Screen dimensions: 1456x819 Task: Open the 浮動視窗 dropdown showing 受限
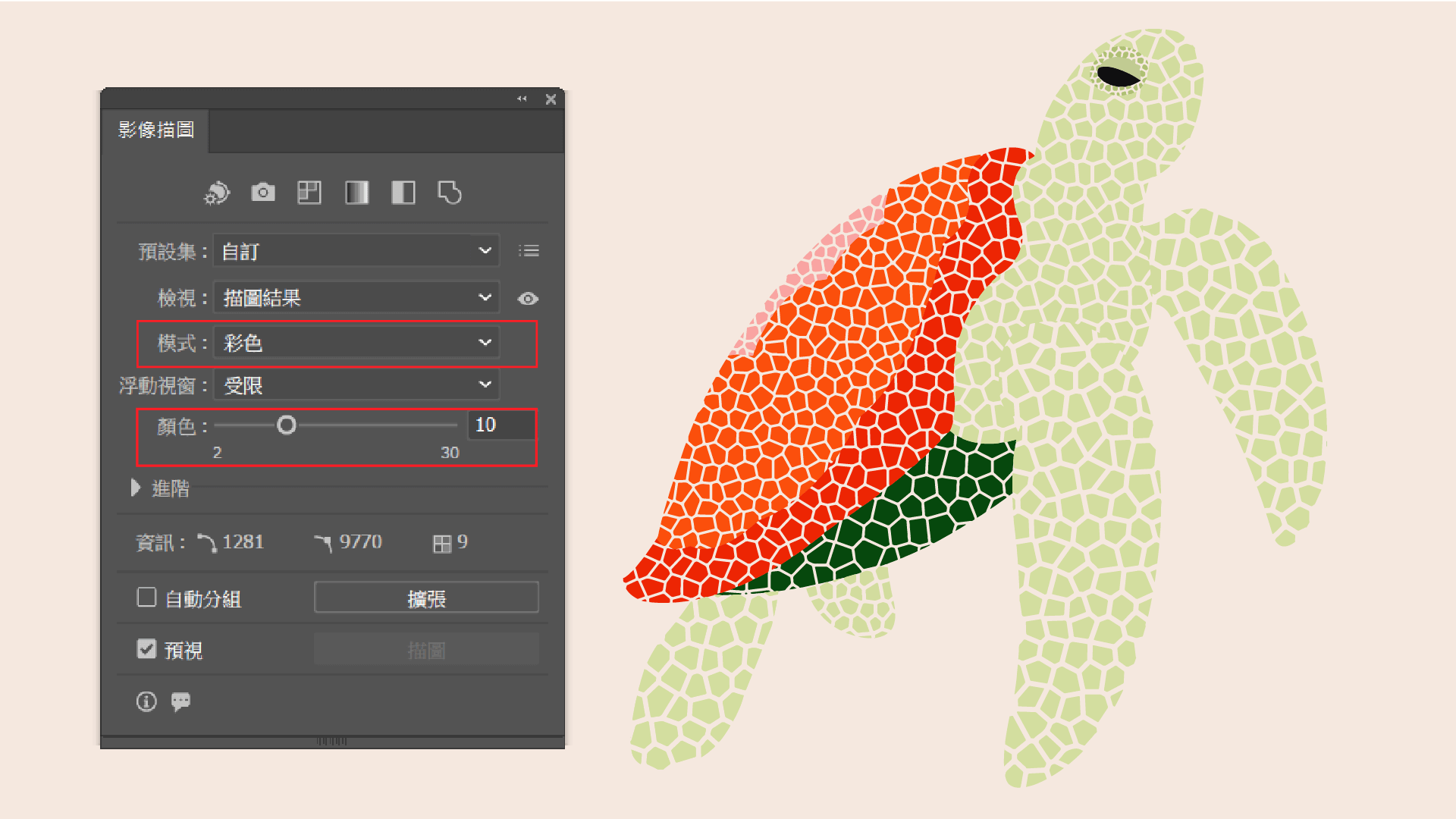[x=356, y=385]
